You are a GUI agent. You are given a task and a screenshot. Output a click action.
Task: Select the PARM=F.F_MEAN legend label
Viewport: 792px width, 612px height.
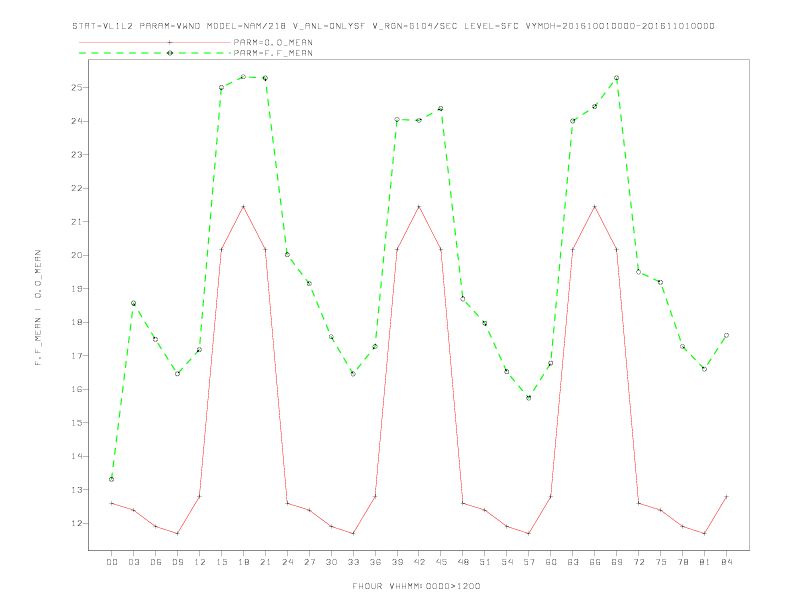click(273, 53)
